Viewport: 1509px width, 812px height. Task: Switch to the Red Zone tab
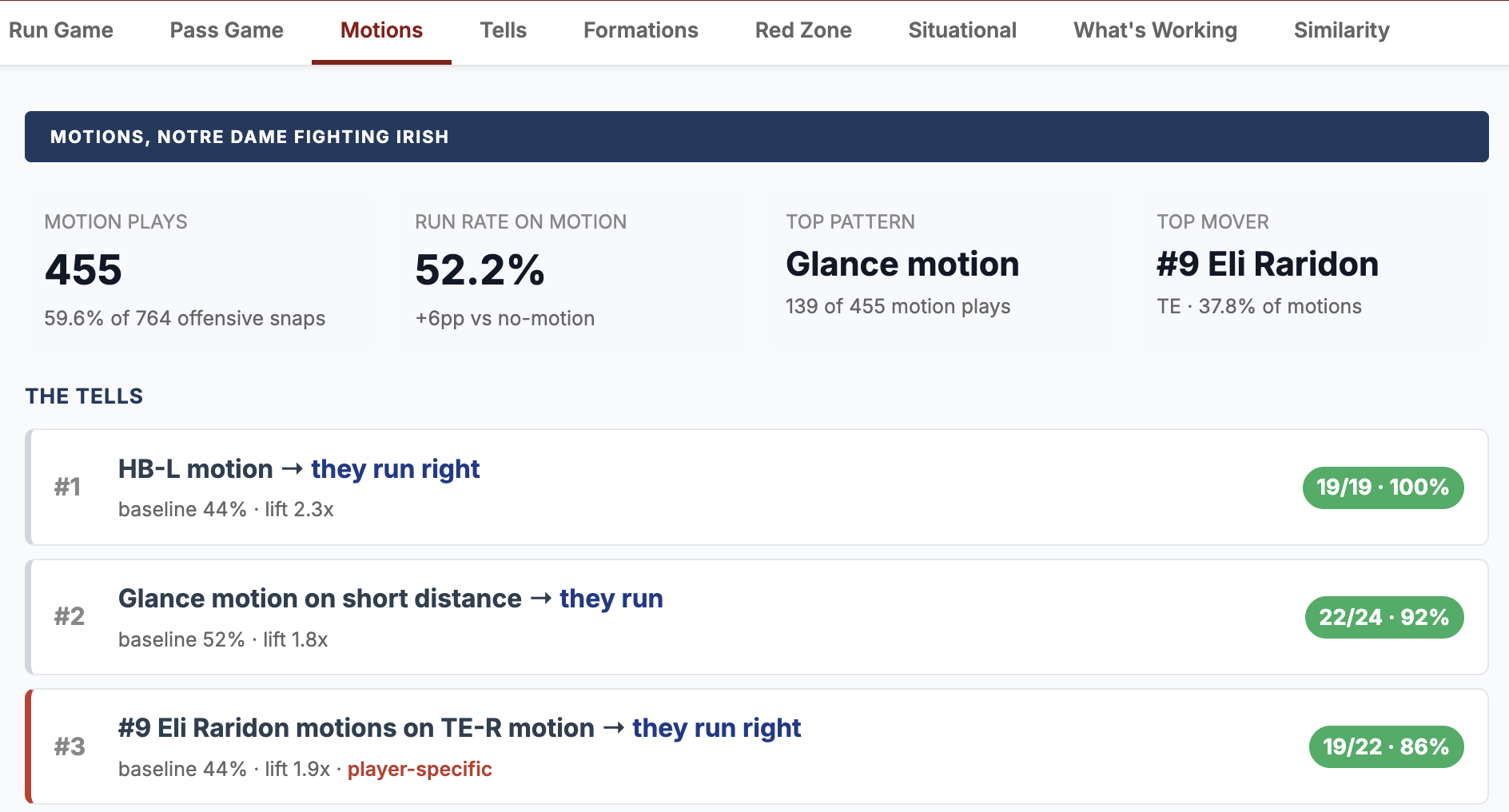point(803,30)
